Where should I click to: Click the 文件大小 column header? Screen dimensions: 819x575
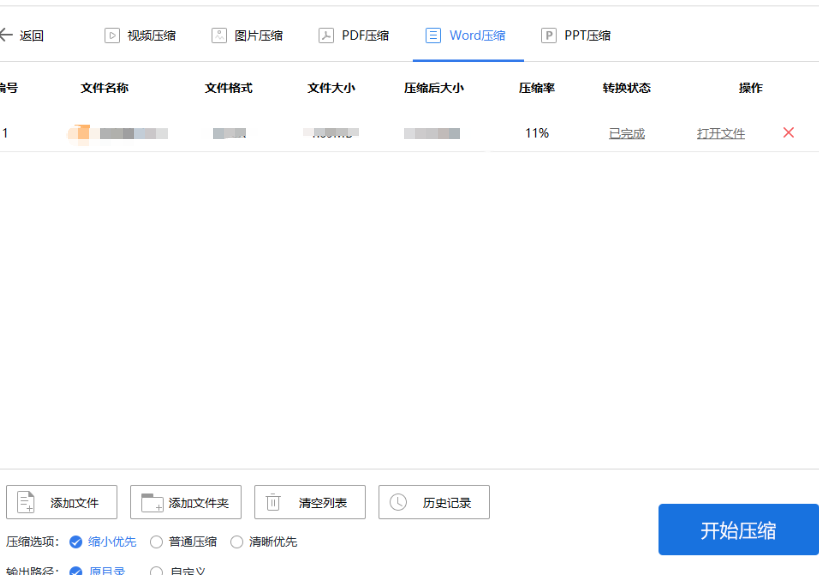click(331, 88)
